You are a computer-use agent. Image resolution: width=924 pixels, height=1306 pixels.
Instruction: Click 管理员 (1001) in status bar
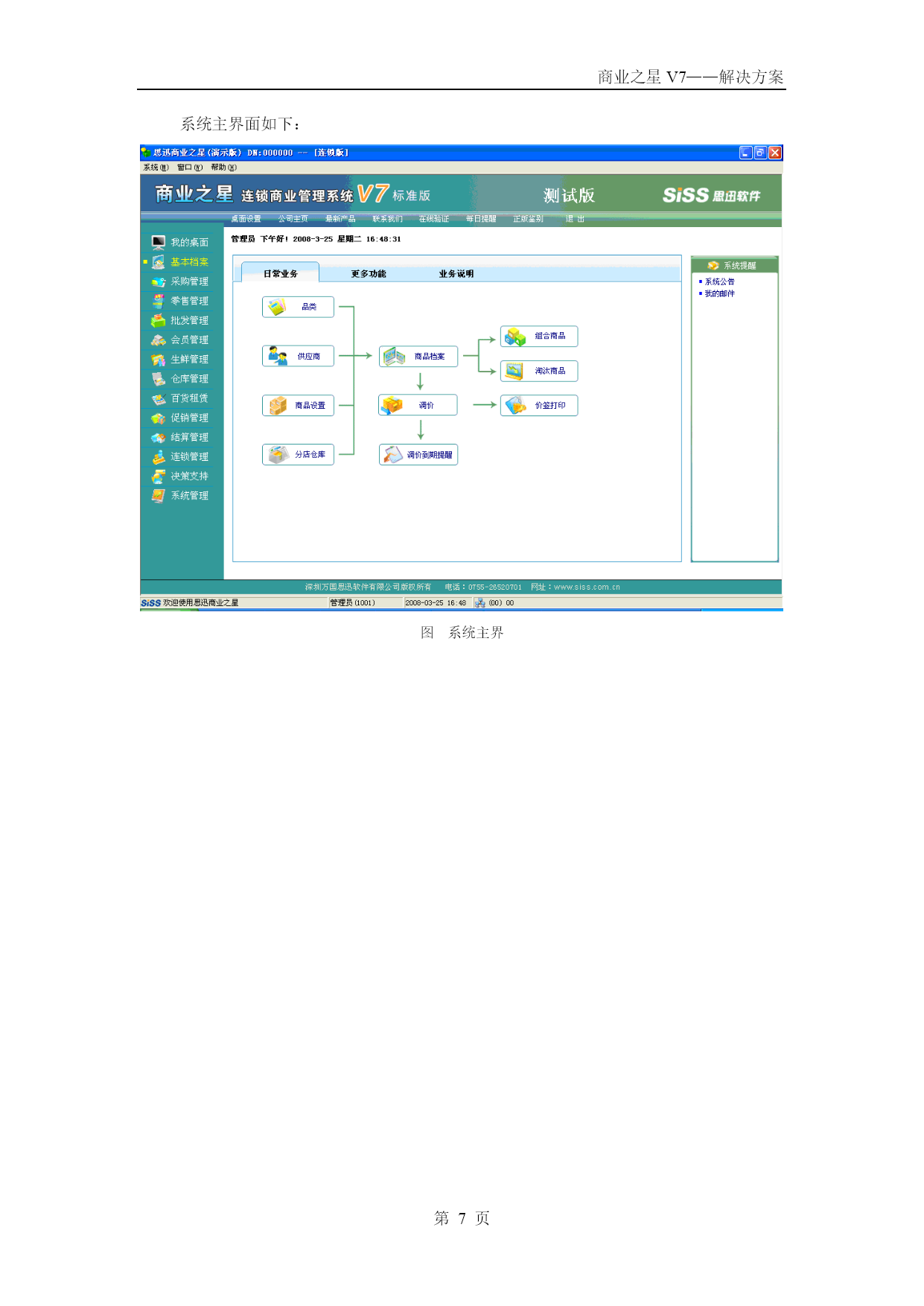click(x=353, y=603)
